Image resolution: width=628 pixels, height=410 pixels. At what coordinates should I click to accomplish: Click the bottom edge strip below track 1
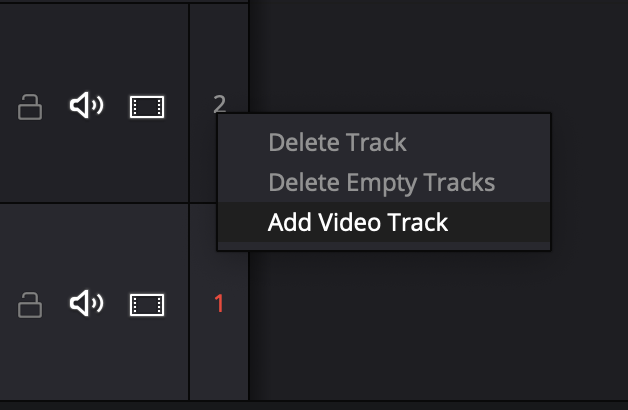pyautogui.click(x=300, y=405)
